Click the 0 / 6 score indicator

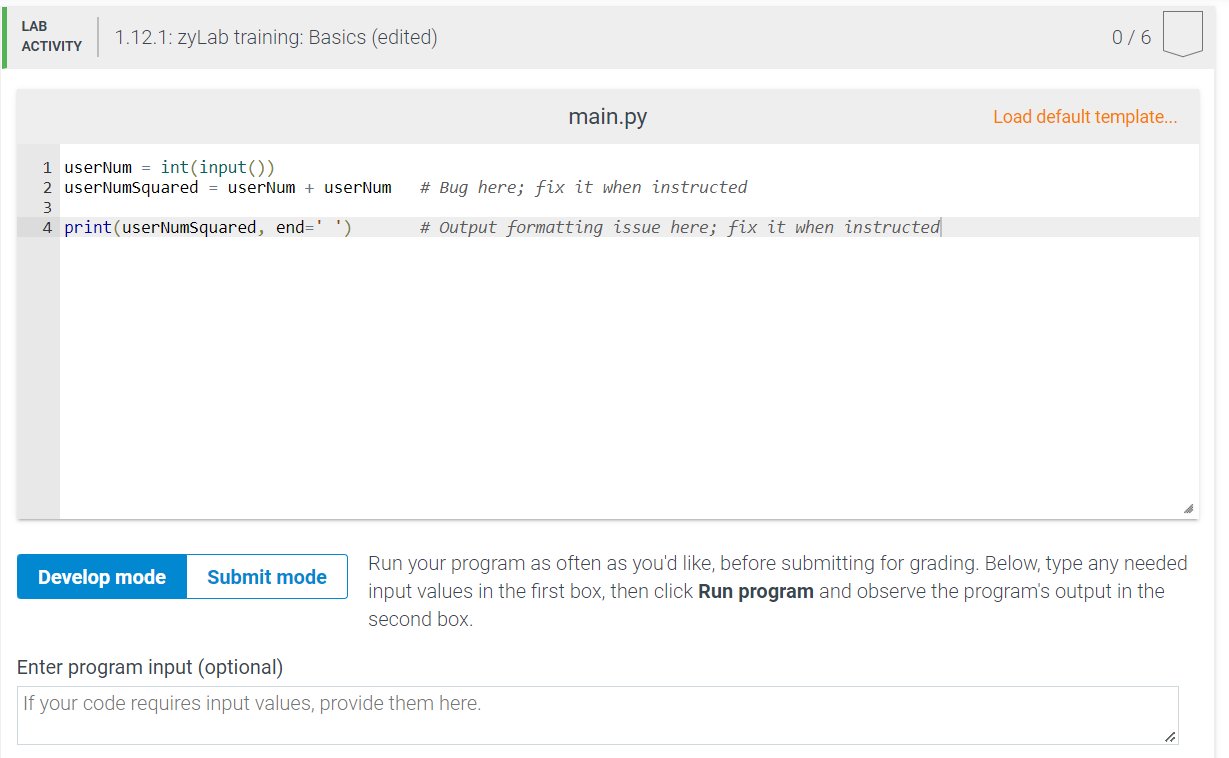pyautogui.click(x=1133, y=36)
